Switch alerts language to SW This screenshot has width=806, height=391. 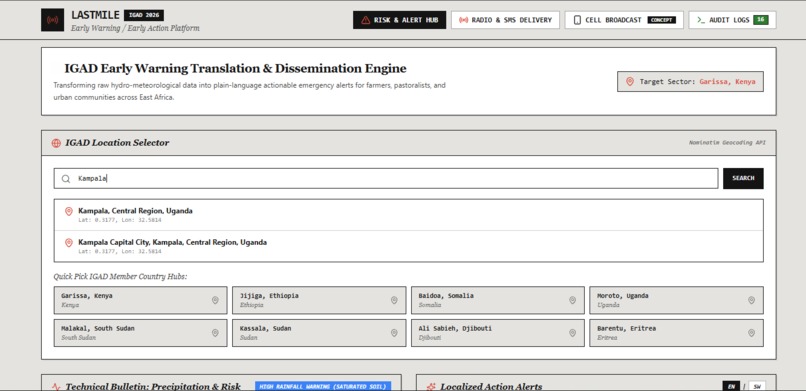(x=756, y=386)
